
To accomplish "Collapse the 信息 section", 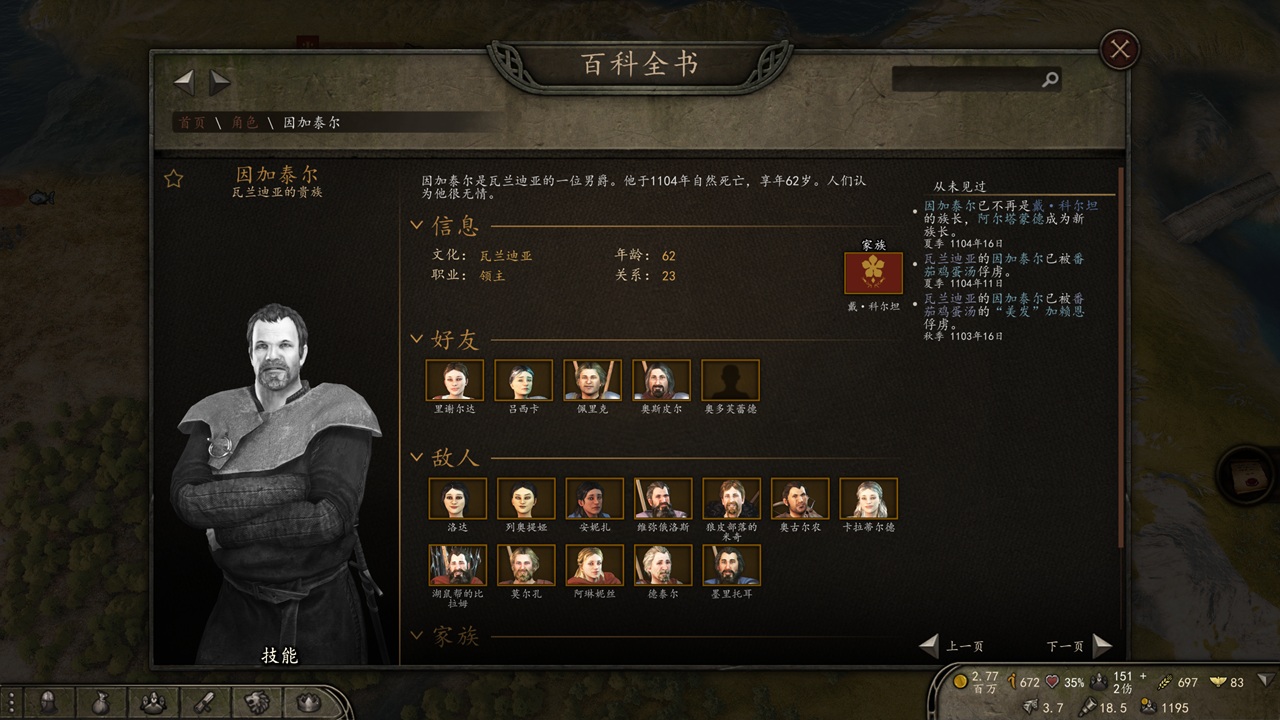I will 417,225.
